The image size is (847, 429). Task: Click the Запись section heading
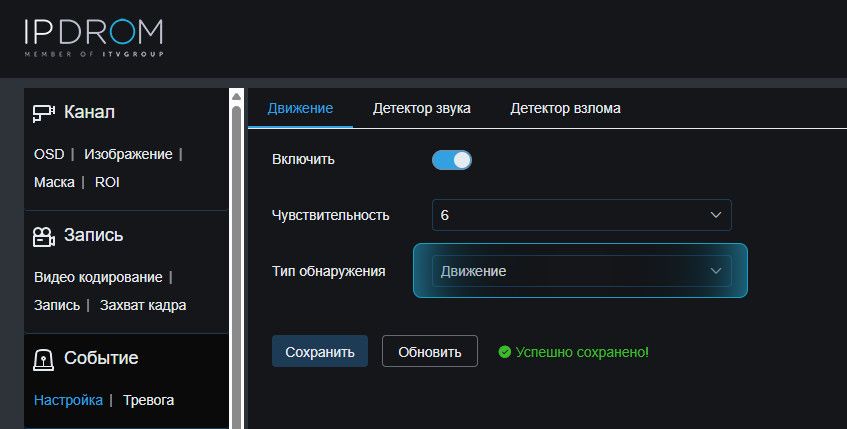click(93, 235)
